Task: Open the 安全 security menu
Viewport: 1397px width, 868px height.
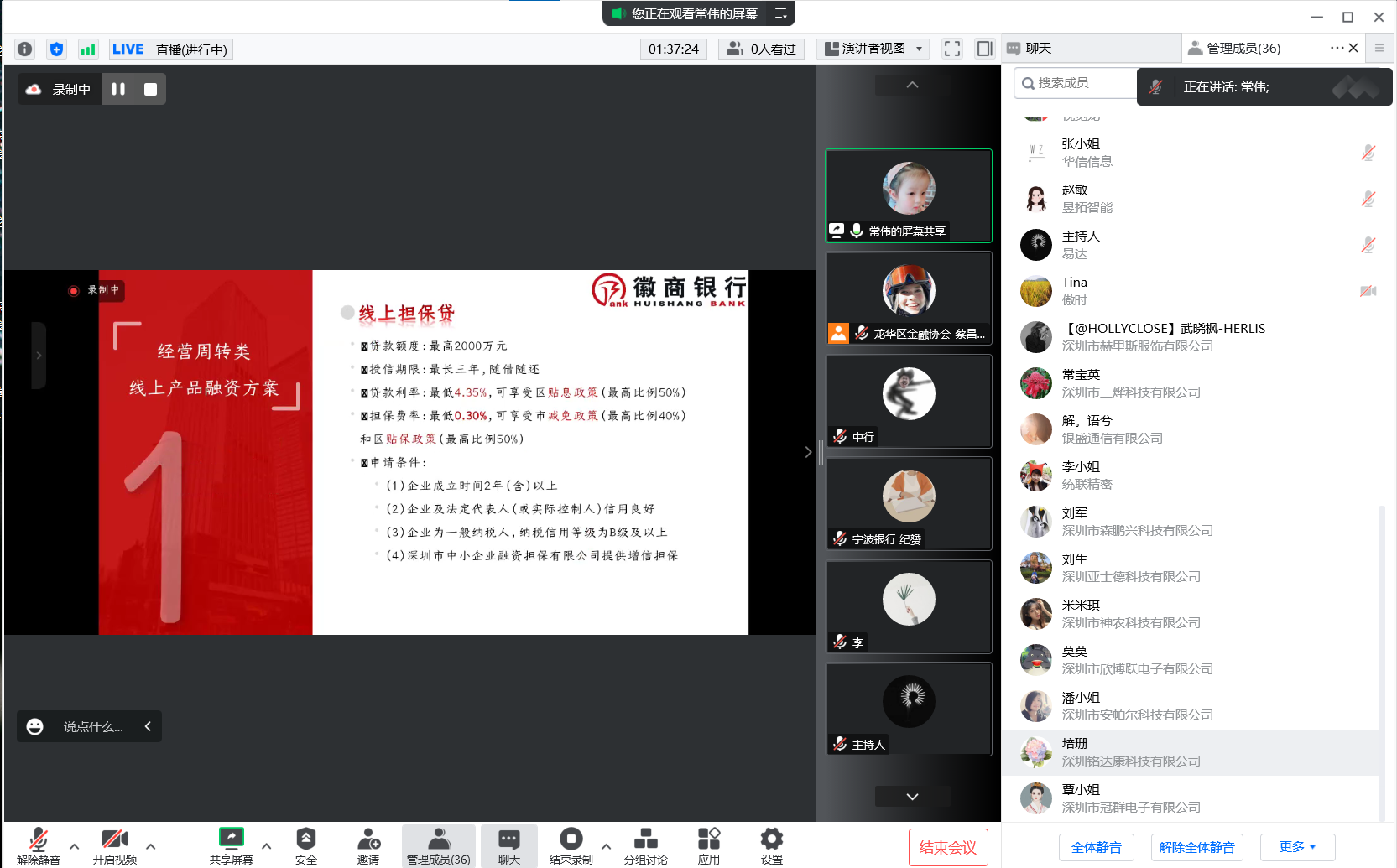Action: (x=306, y=845)
